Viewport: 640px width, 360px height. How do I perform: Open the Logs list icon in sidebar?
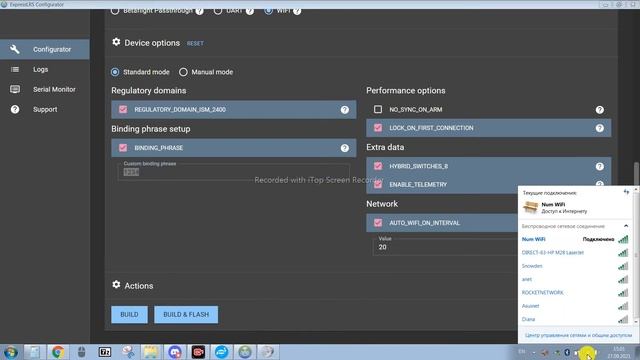click(15, 69)
